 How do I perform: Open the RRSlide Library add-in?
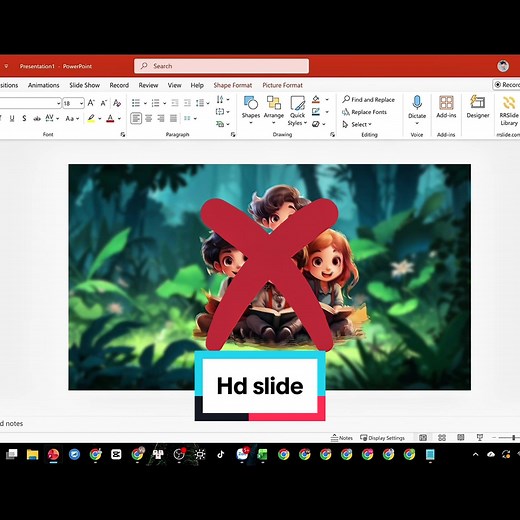[509, 111]
